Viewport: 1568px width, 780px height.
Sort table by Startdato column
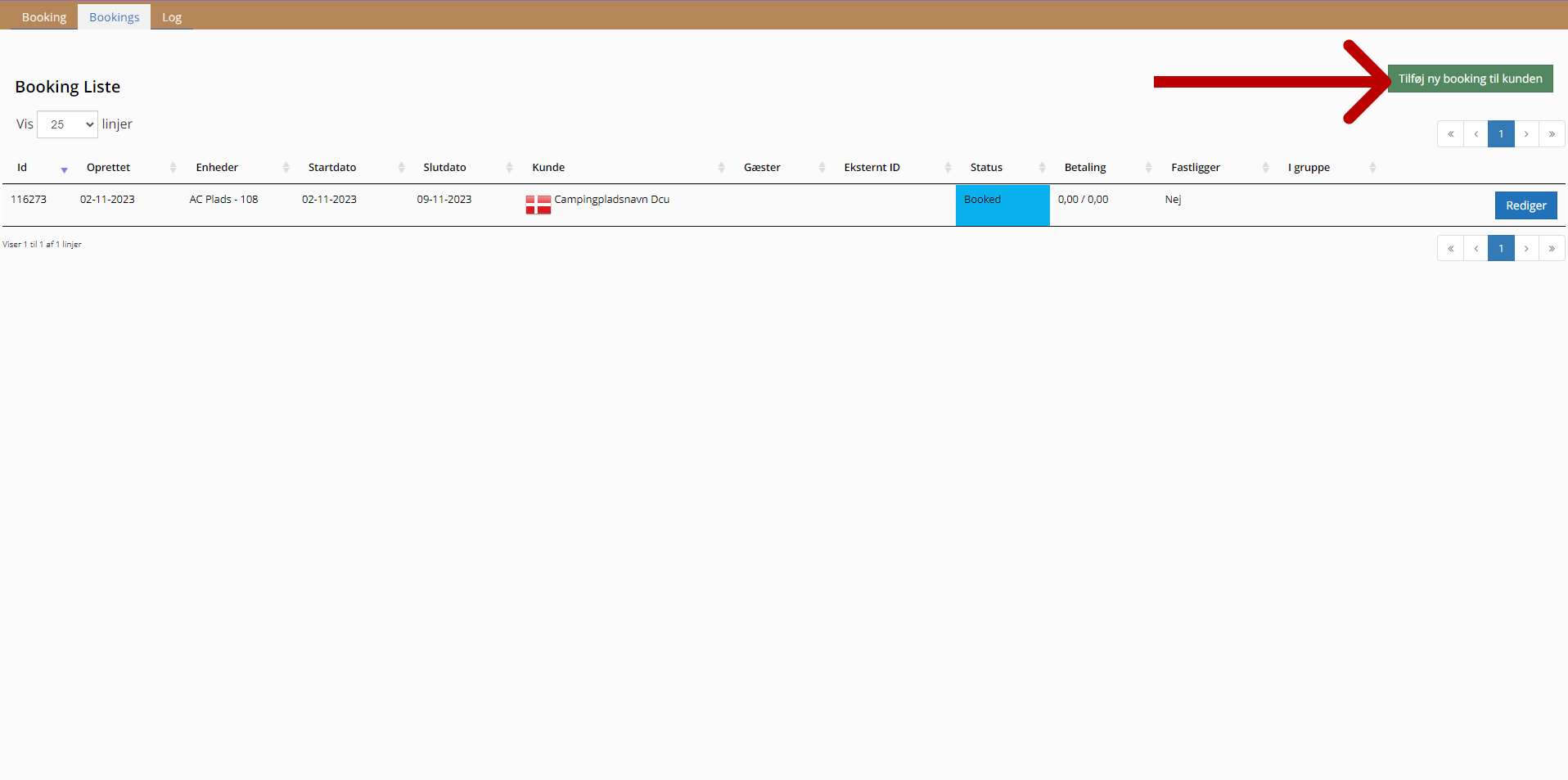(332, 168)
